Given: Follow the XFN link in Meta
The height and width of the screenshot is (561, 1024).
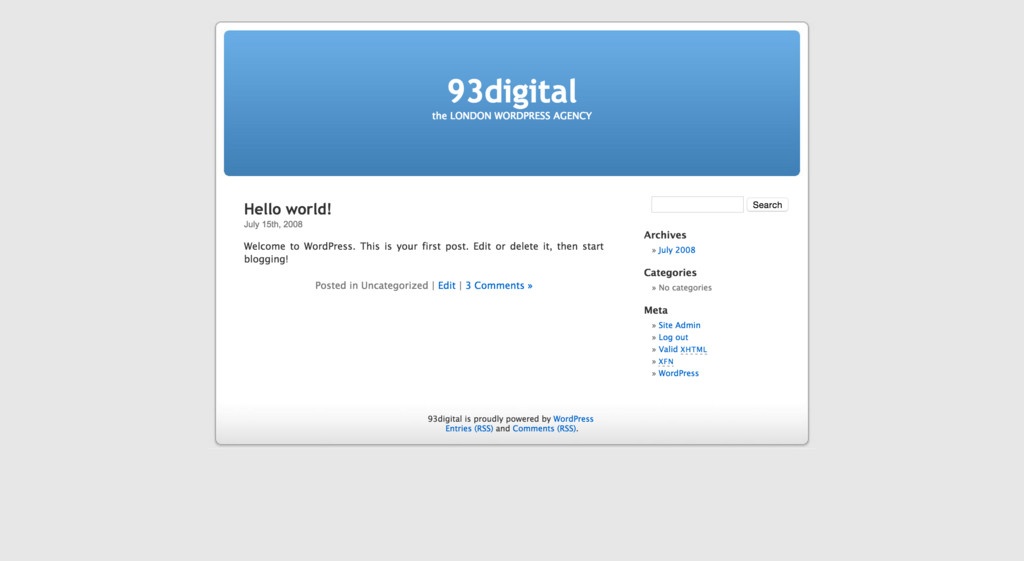Looking at the screenshot, I should [x=665, y=361].
